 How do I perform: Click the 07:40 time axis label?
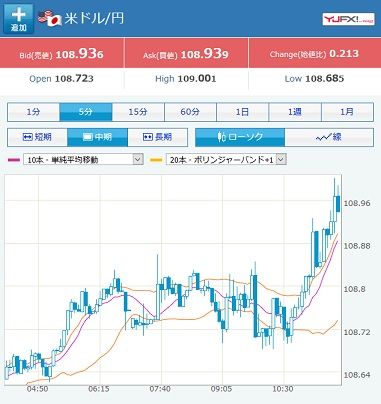(x=160, y=389)
